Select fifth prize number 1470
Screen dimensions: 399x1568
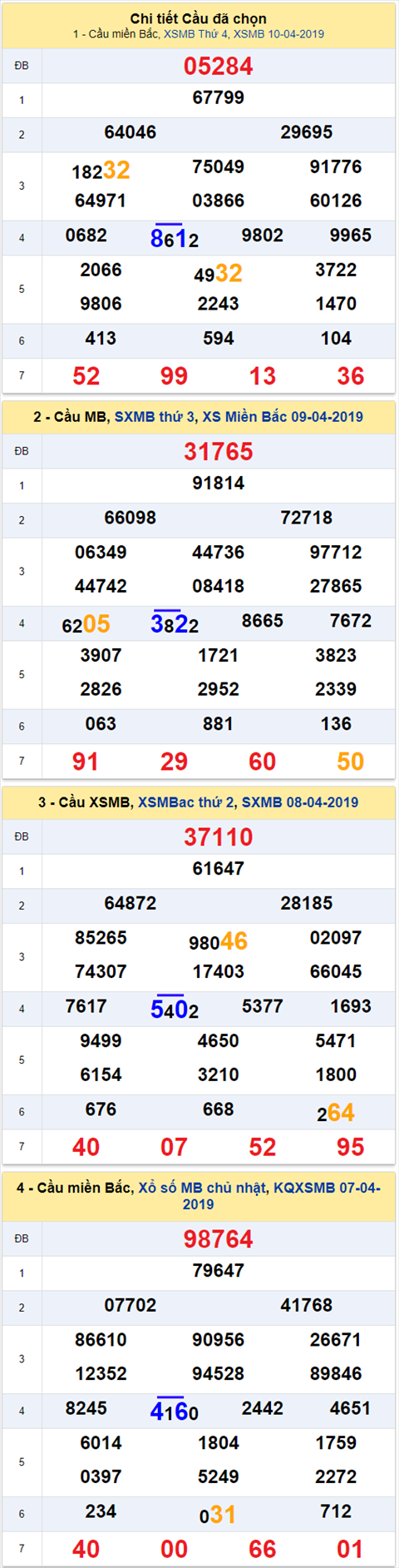(x=336, y=304)
